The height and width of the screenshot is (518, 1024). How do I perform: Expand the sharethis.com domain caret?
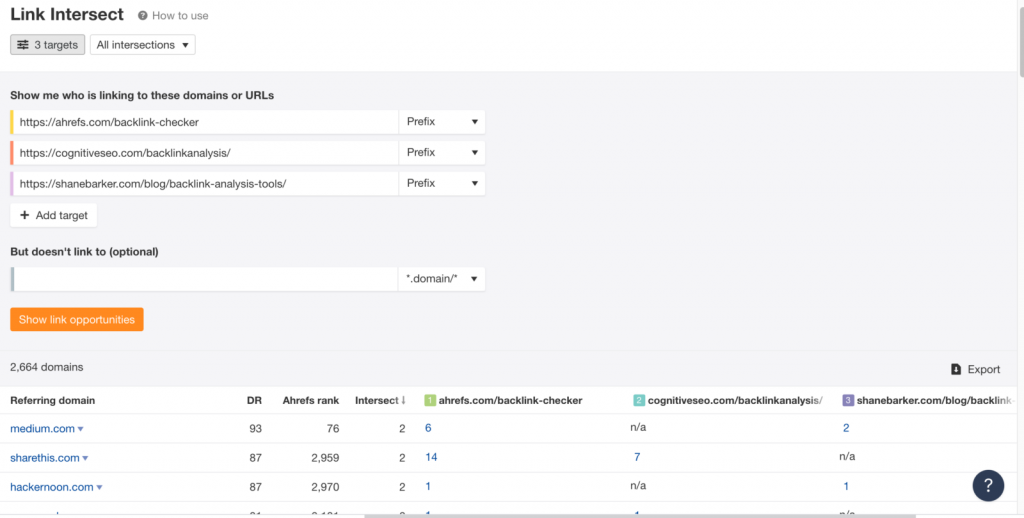tap(86, 458)
